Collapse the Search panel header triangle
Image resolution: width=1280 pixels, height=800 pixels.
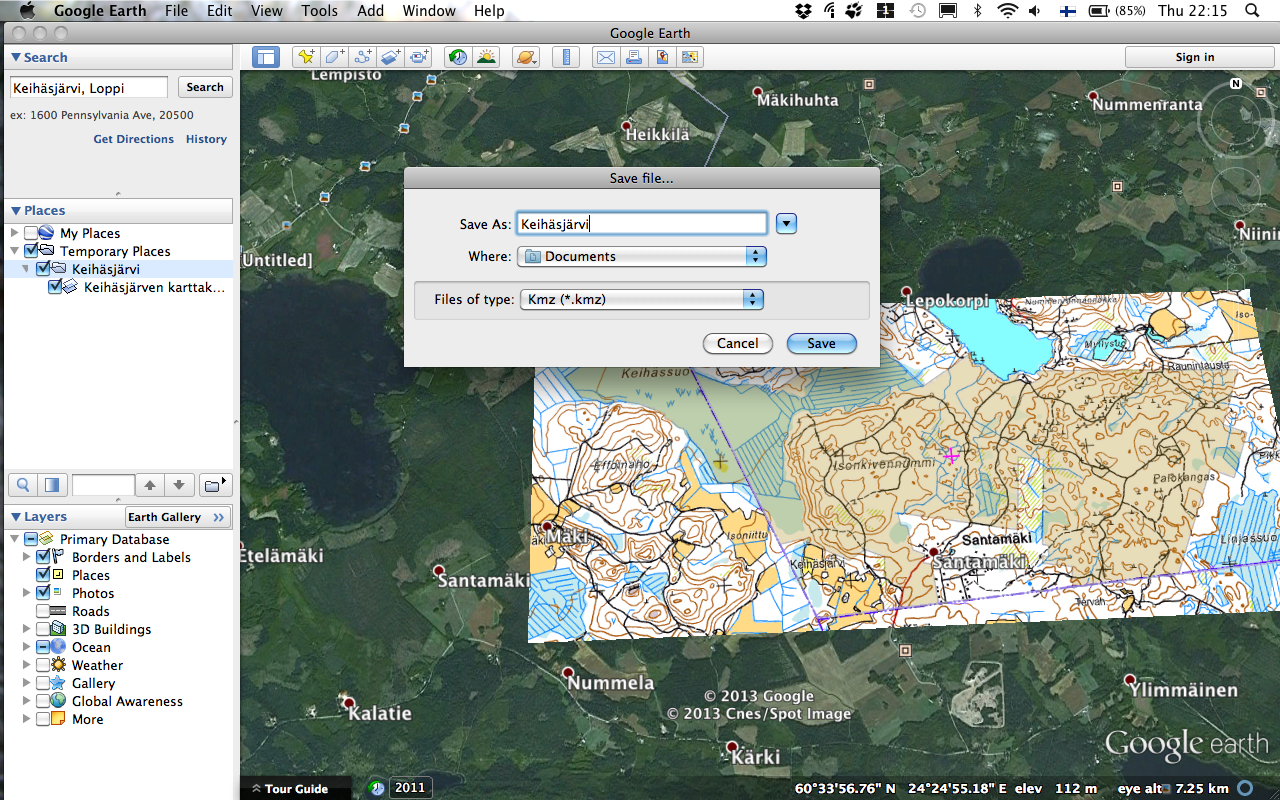click(x=15, y=58)
